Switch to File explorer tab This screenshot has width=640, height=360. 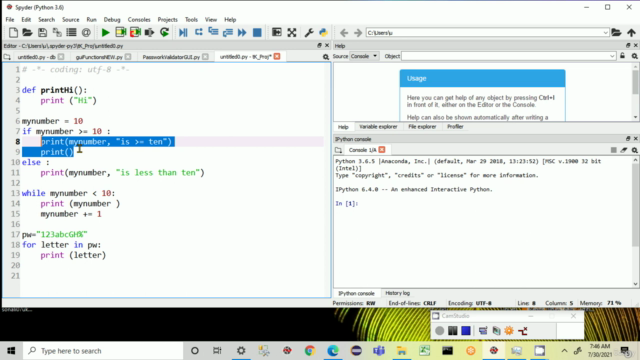[x=422, y=127]
